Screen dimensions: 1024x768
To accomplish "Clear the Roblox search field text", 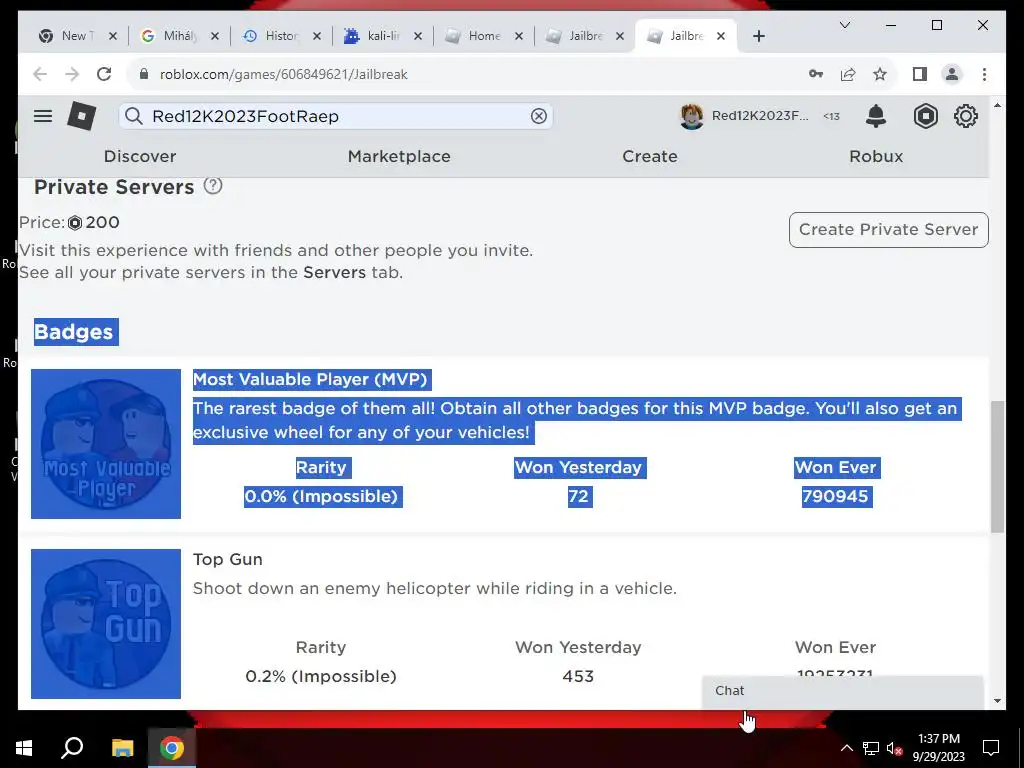I will (539, 116).
